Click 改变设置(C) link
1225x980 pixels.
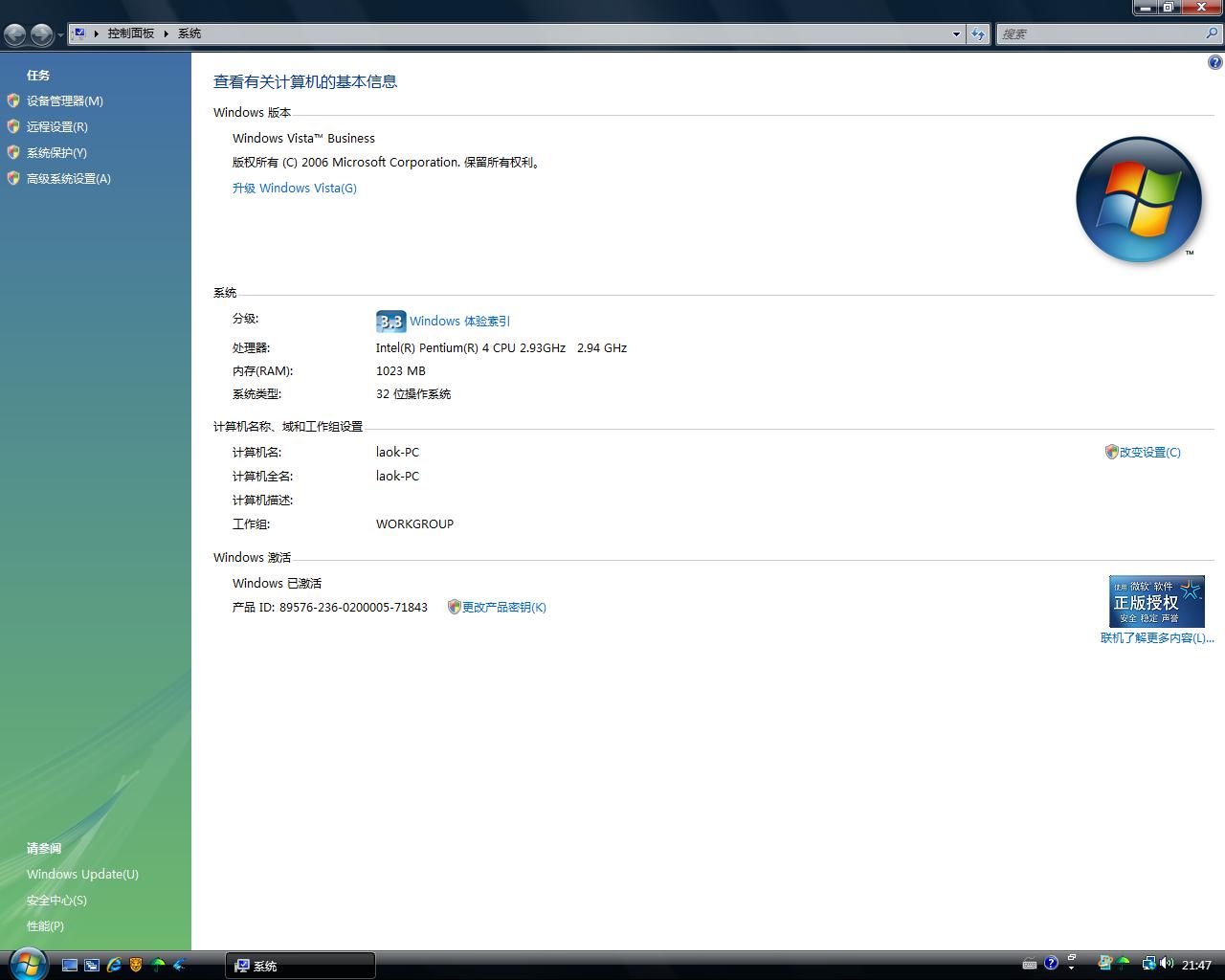pyautogui.click(x=1150, y=452)
